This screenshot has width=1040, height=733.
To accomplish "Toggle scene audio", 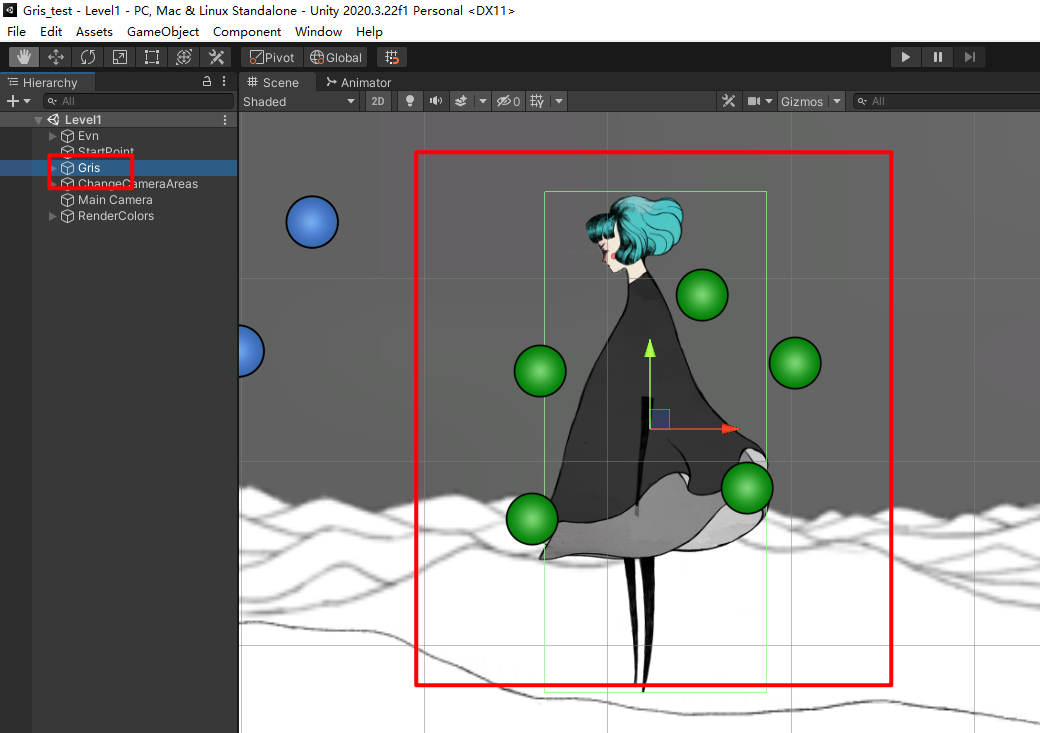I will [436, 101].
